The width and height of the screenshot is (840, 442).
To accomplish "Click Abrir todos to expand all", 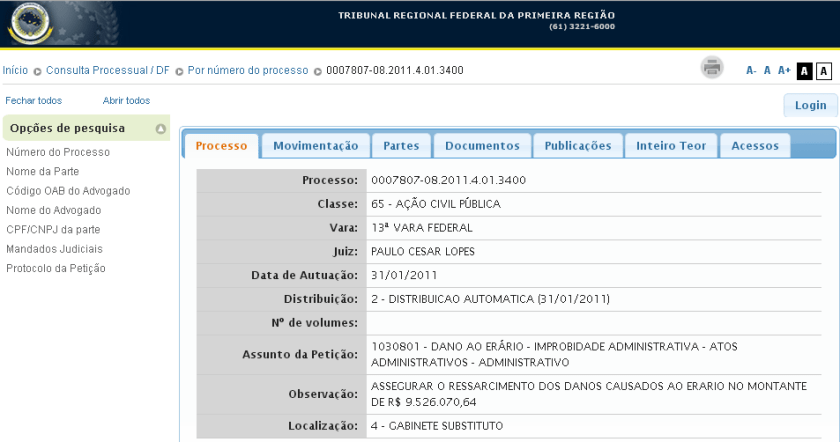I will [126, 101].
